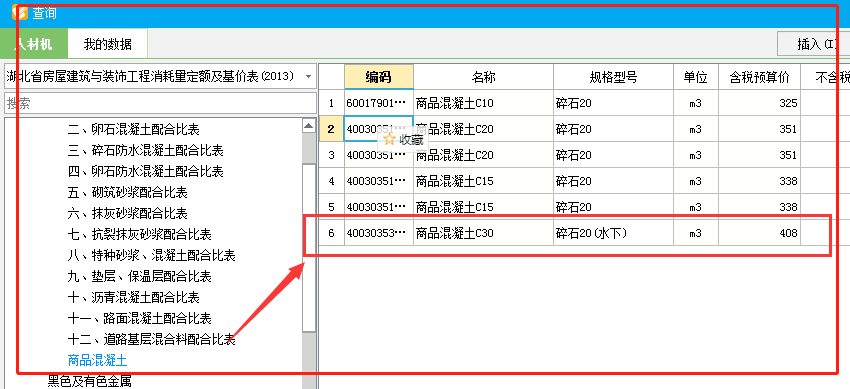Click price 338 in row 4
This screenshot has height=389, width=850.
759,181
